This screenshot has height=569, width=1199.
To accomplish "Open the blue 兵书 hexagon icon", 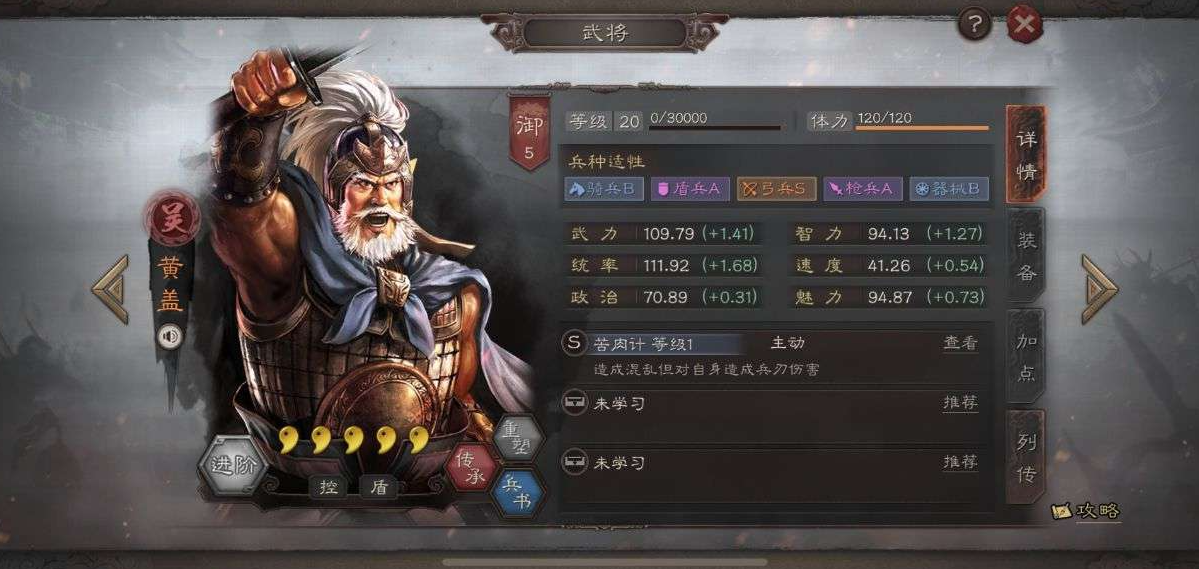I will point(519,493).
